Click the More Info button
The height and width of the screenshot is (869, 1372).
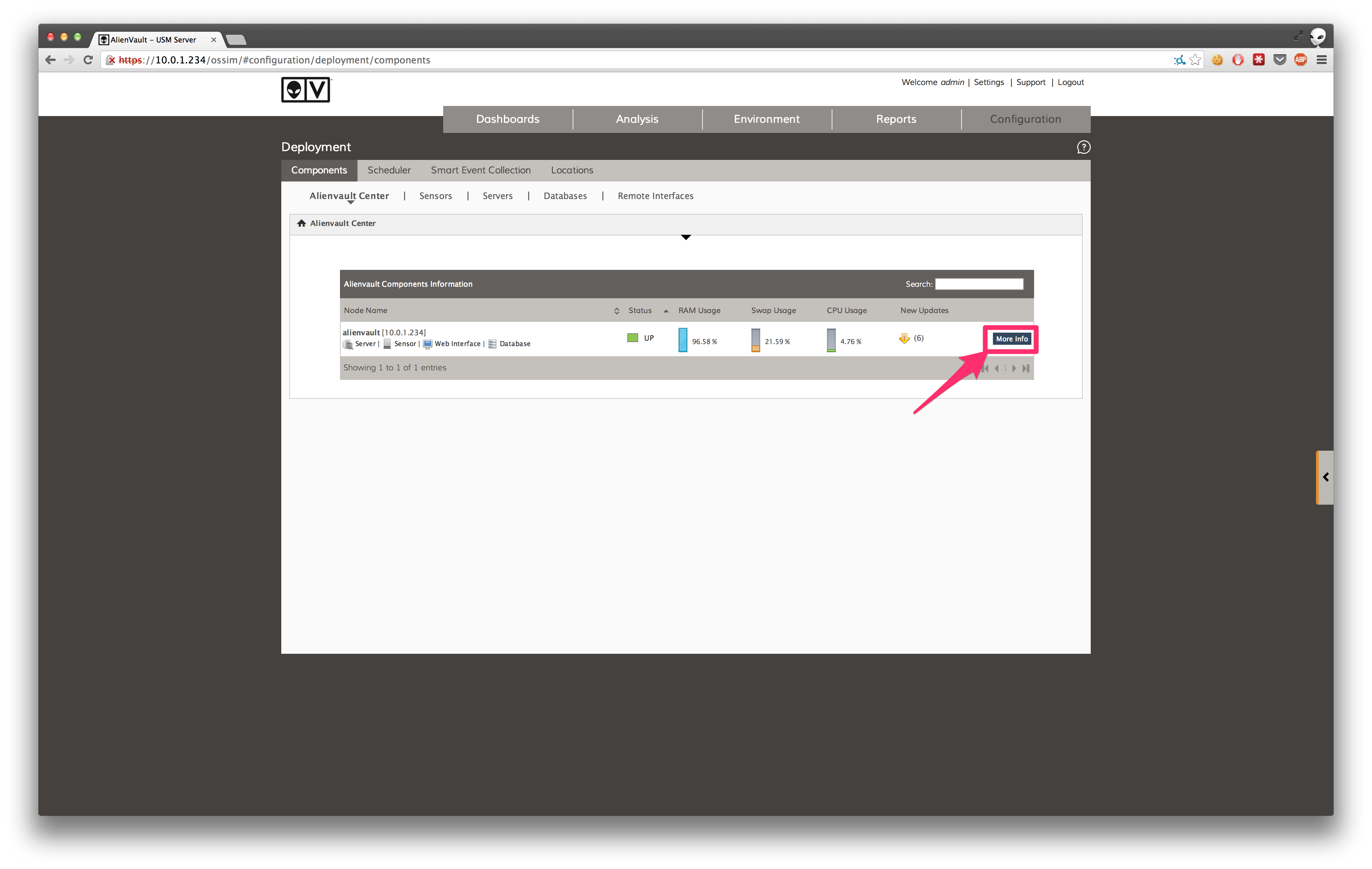coord(1012,339)
